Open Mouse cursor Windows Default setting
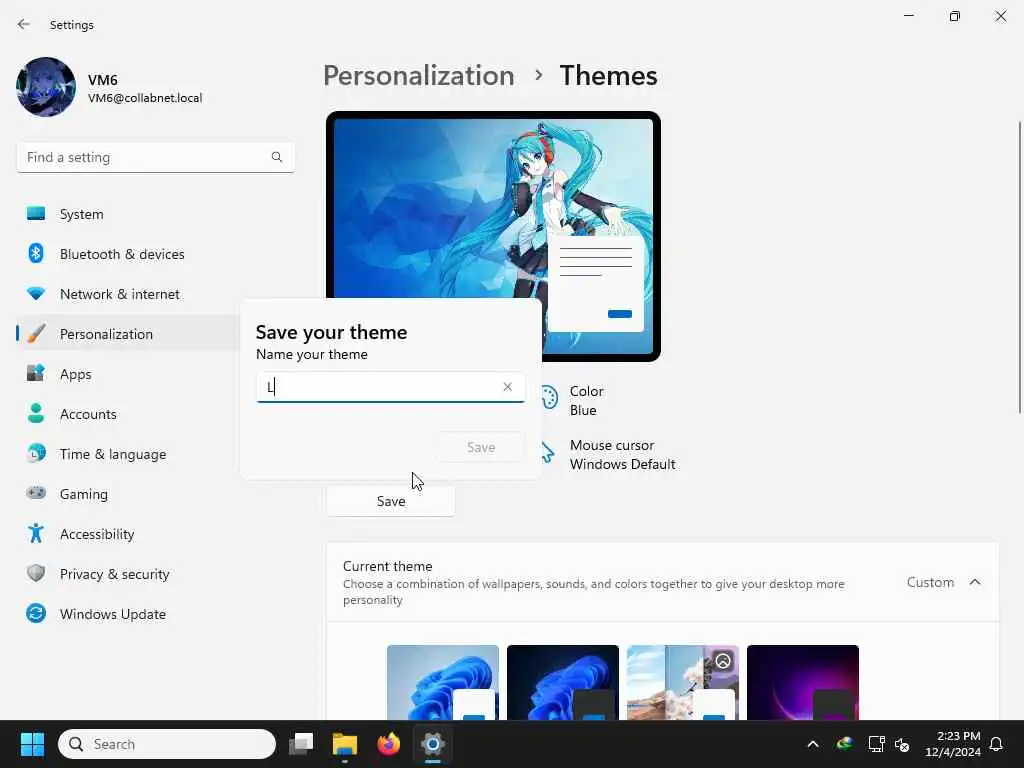1024x768 pixels. pos(622,455)
